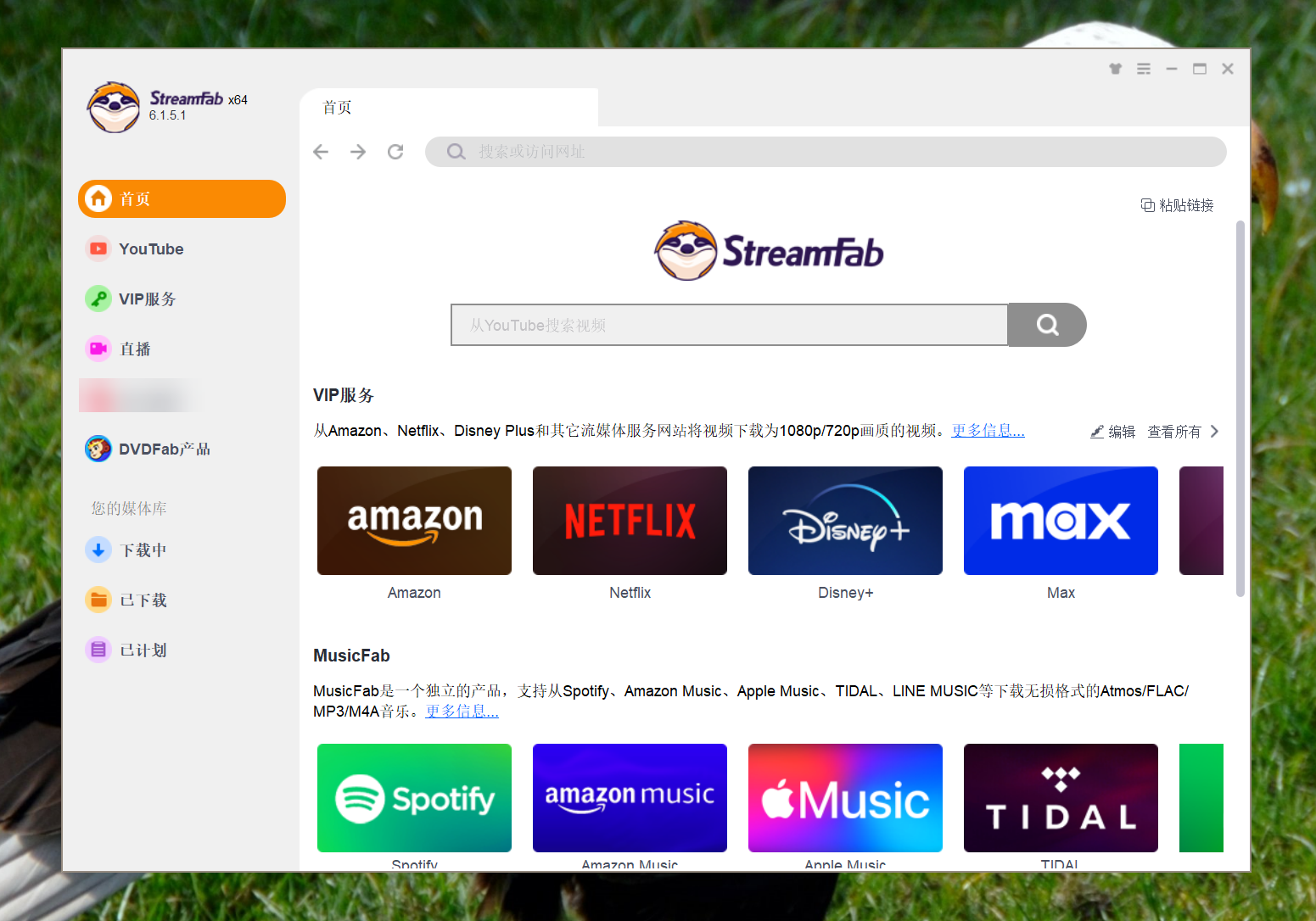Expand VIP services with right chevron
The image size is (1316, 921).
coord(1214,432)
